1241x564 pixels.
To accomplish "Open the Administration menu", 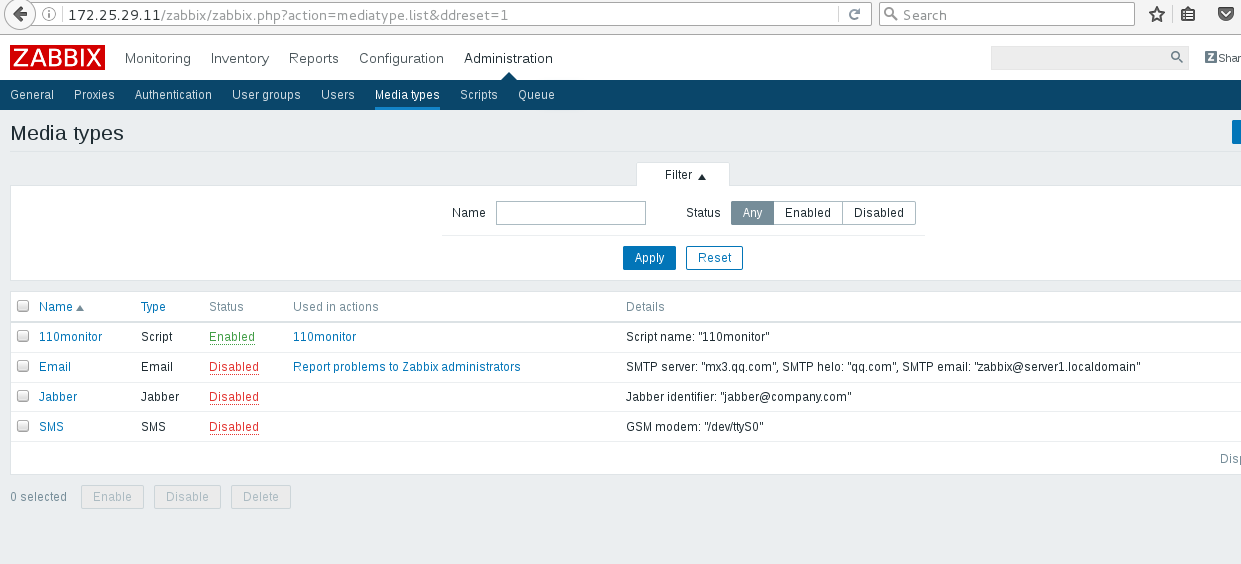I will click(508, 58).
